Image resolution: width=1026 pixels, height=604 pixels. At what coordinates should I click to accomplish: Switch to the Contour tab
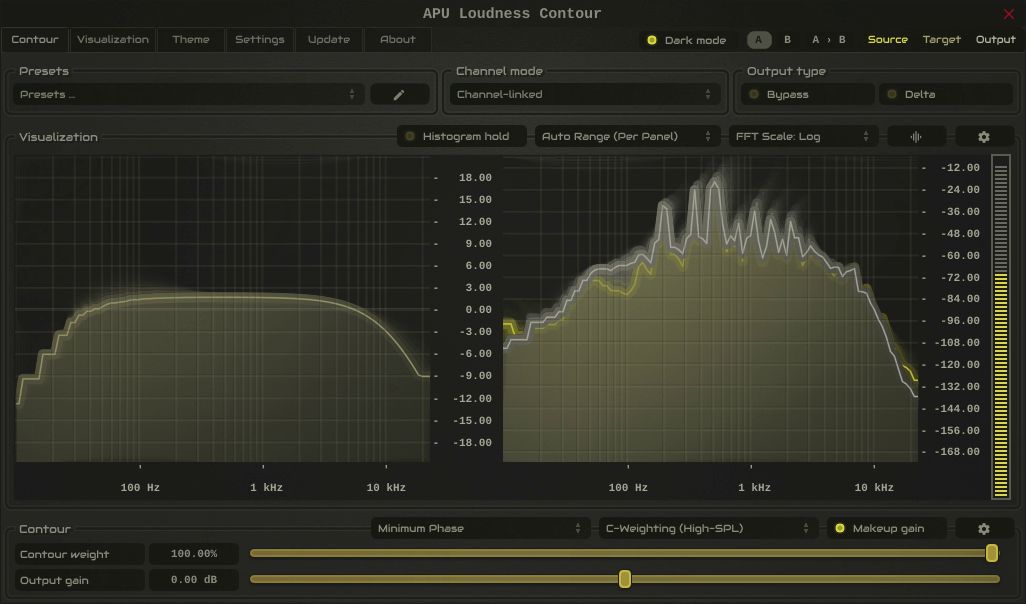35,39
